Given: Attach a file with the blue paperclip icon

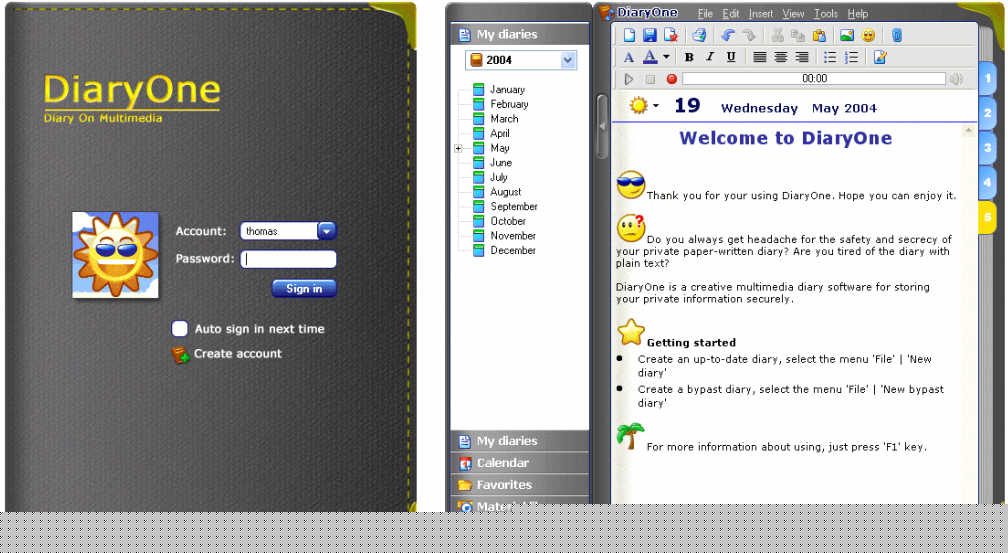Looking at the screenshot, I should [897, 35].
